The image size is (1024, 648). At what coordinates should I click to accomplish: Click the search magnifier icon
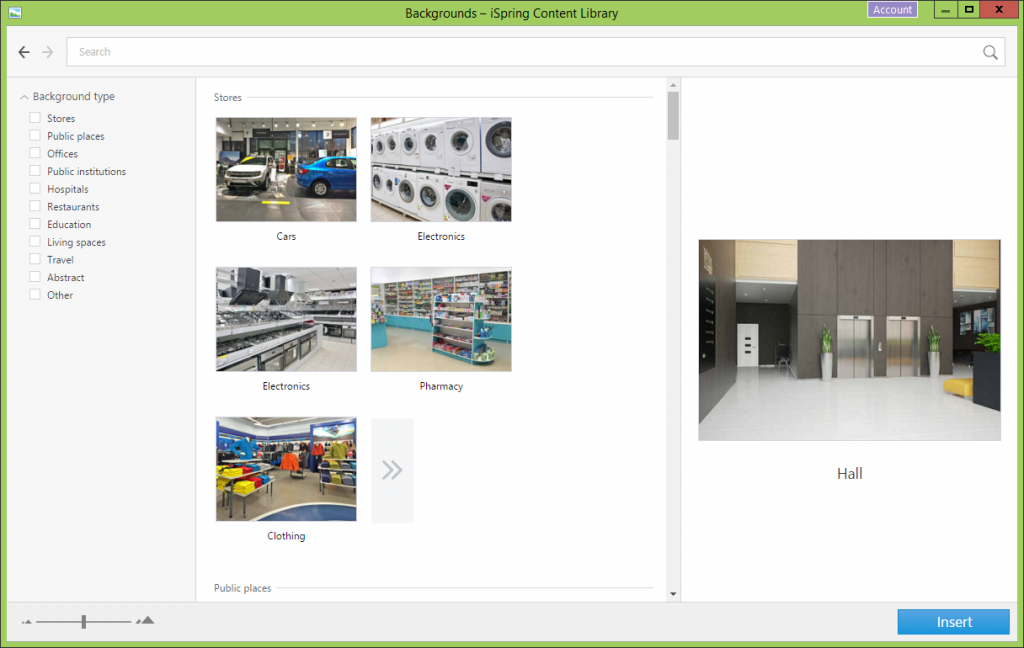click(x=989, y=51)
